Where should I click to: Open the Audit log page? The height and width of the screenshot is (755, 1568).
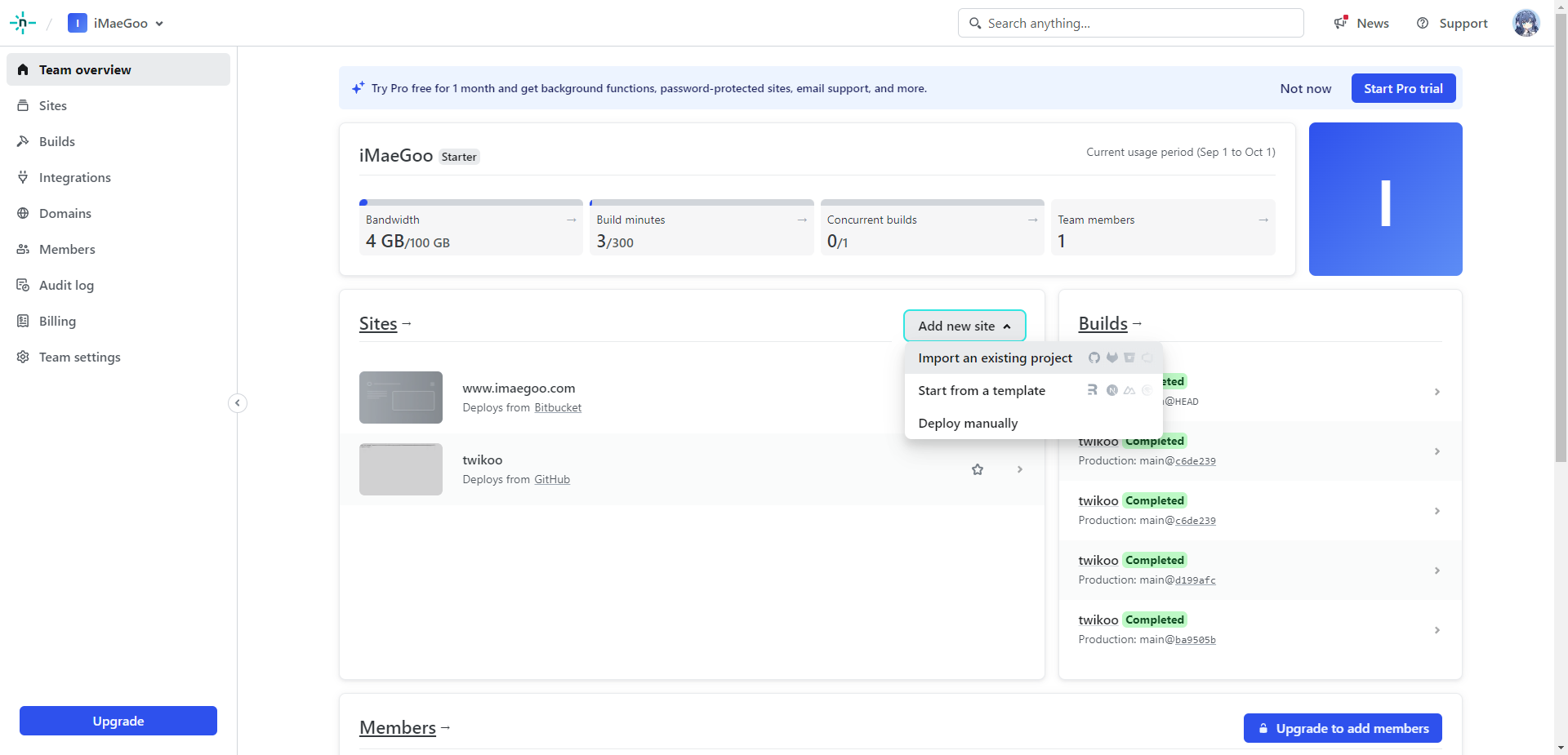(66, 285)
